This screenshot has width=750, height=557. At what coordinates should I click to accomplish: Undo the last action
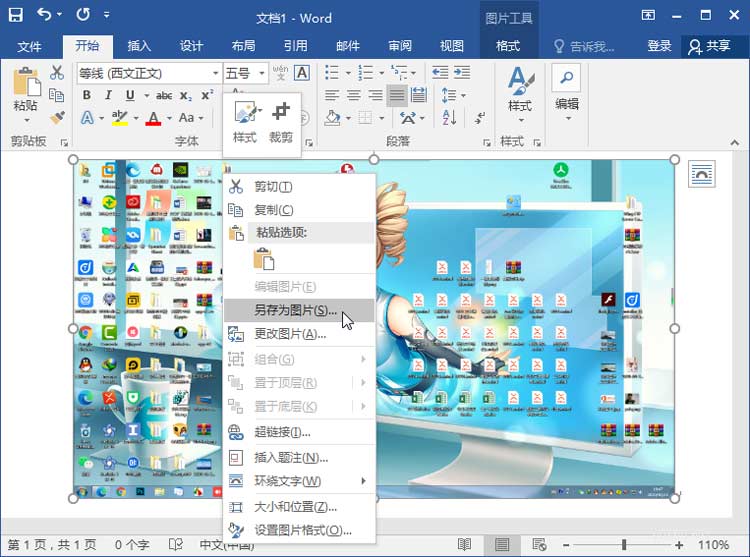pos(44,15)
